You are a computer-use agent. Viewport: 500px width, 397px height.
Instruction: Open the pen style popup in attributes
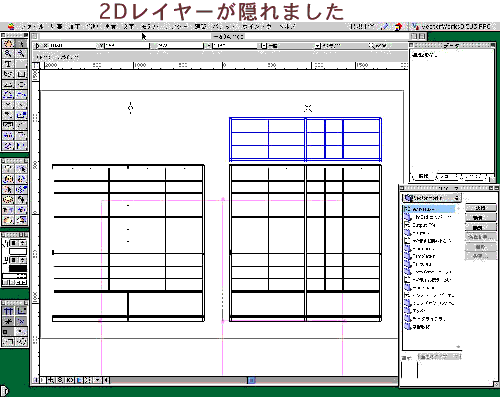(x=18, y=260)
